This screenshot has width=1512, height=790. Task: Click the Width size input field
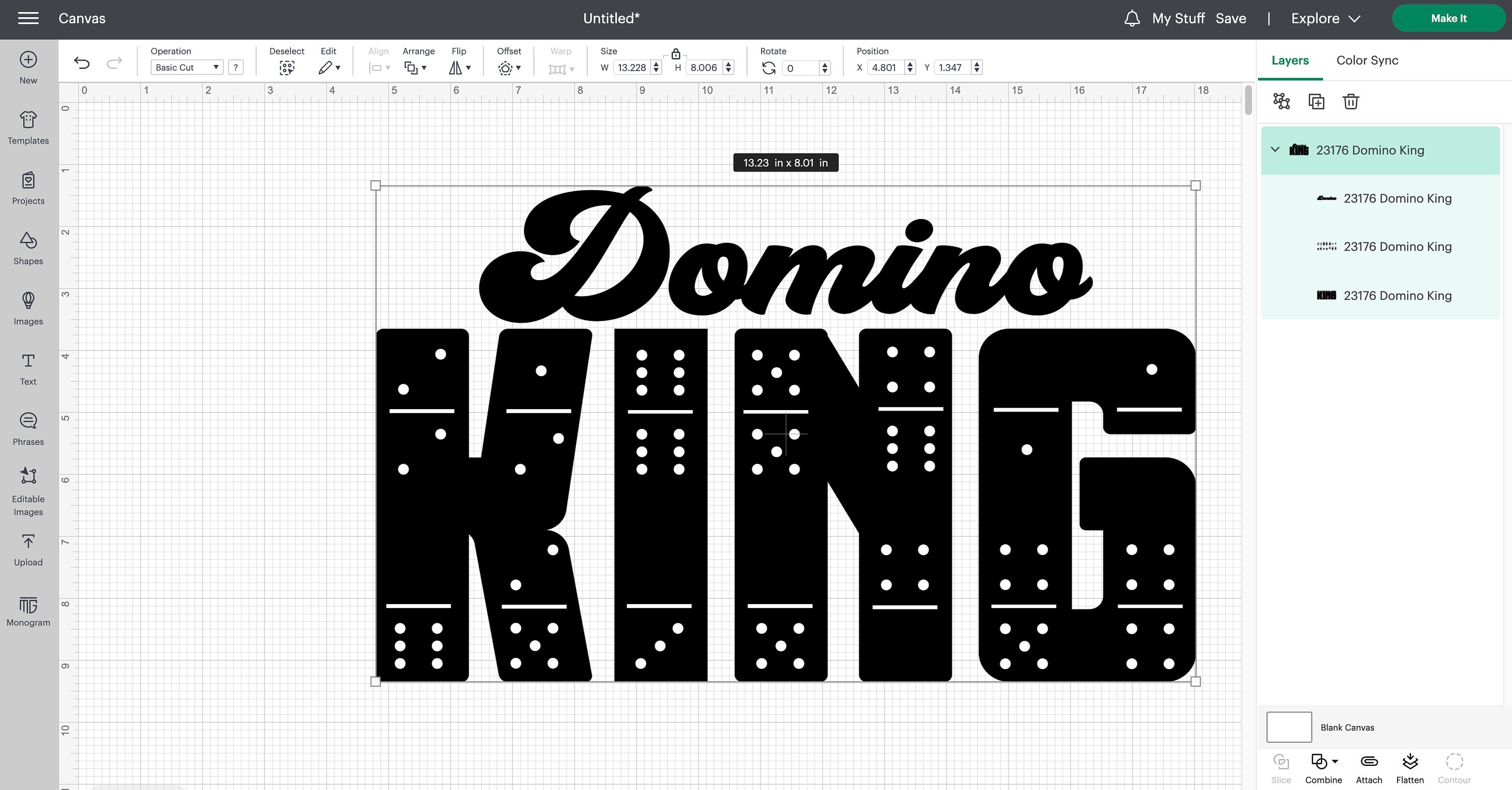(x=632, y=68)
